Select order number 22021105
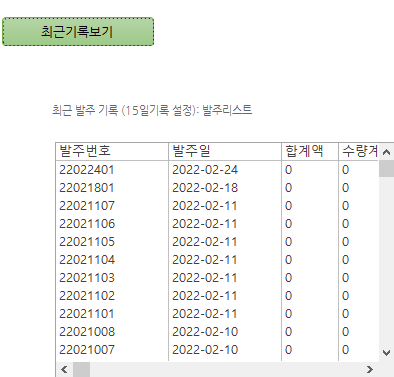Image resolution: width=394 pixels, height=377 pixels. pos(87,242)
